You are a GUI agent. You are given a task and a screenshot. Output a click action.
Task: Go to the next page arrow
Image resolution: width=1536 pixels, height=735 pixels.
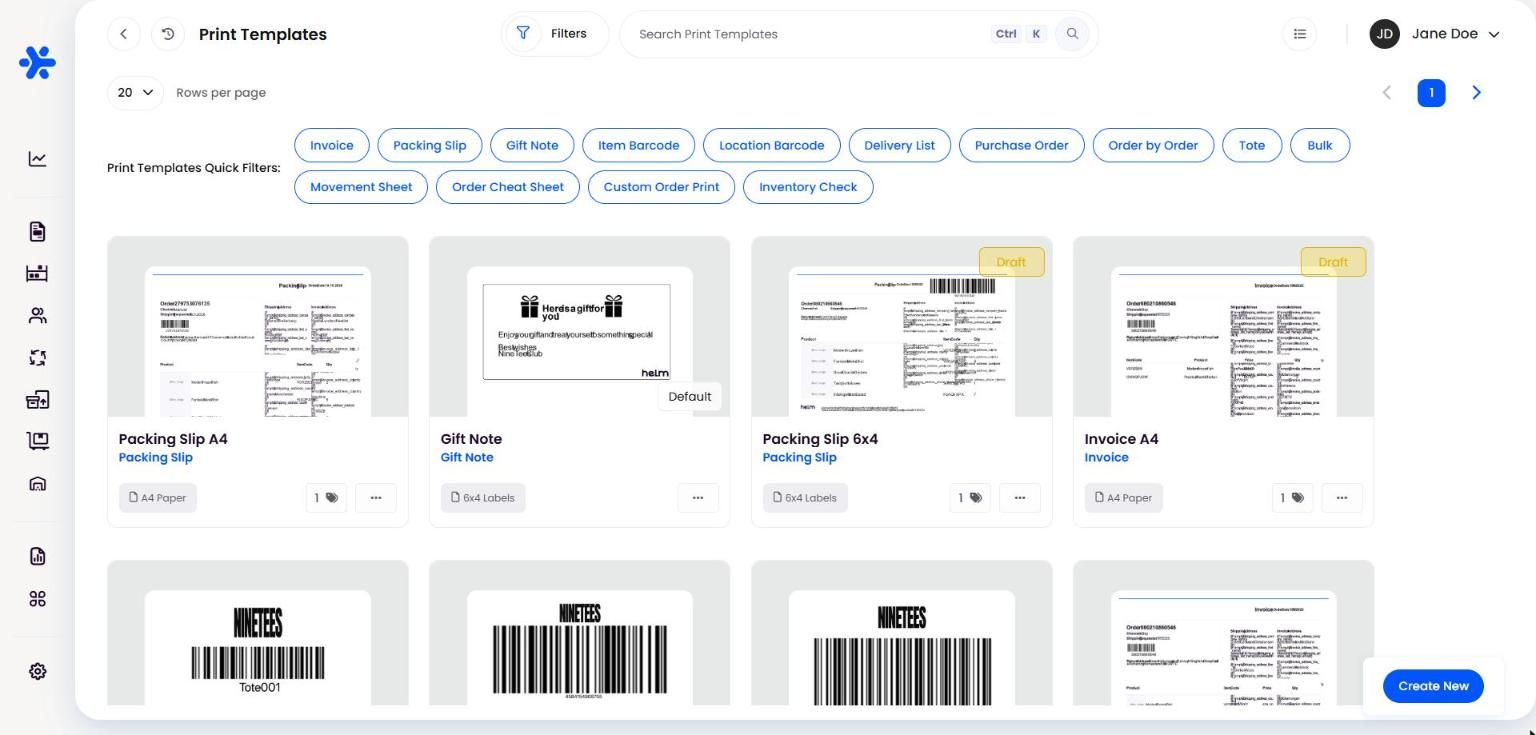[1476, 93]
